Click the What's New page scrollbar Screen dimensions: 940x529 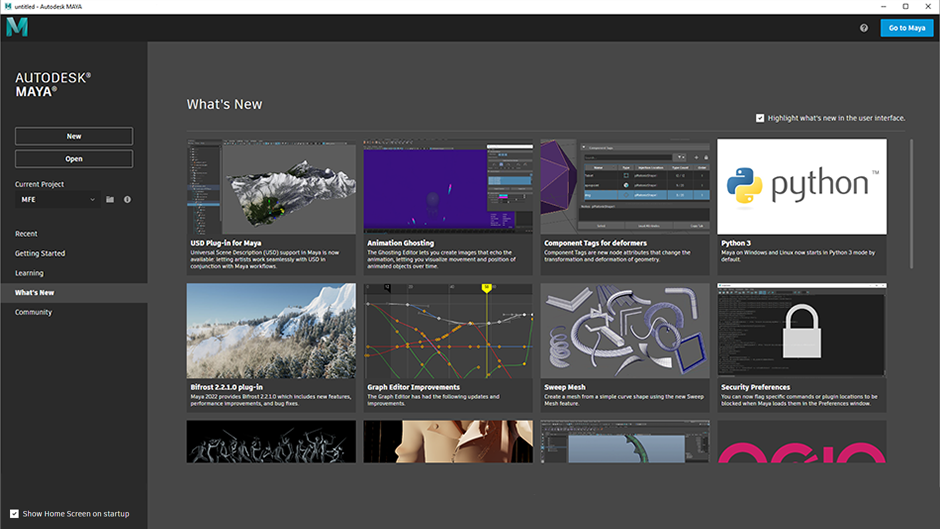911,204
